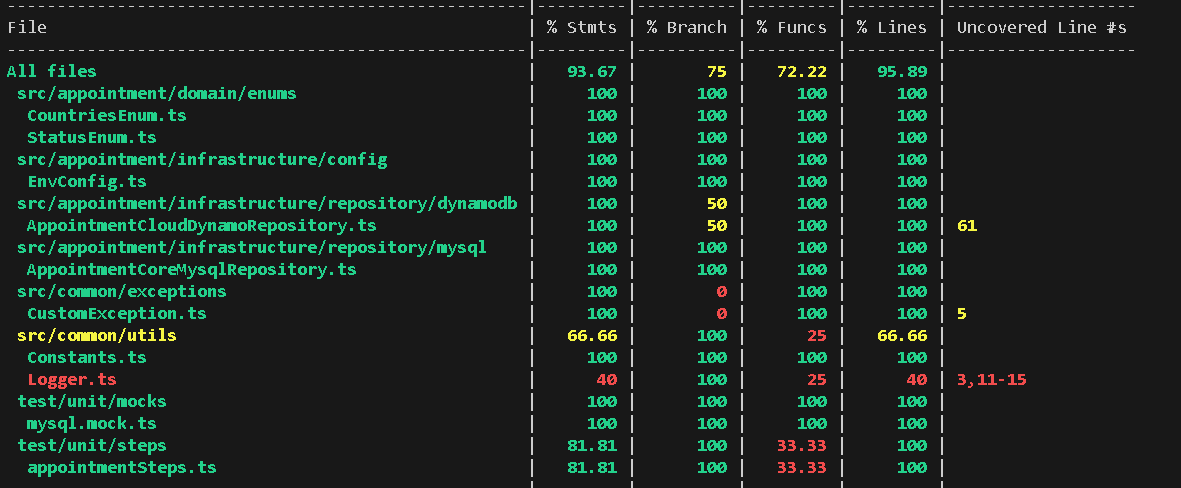
Task: Select the 75 branch value for All files
Action: click(717, 72)
